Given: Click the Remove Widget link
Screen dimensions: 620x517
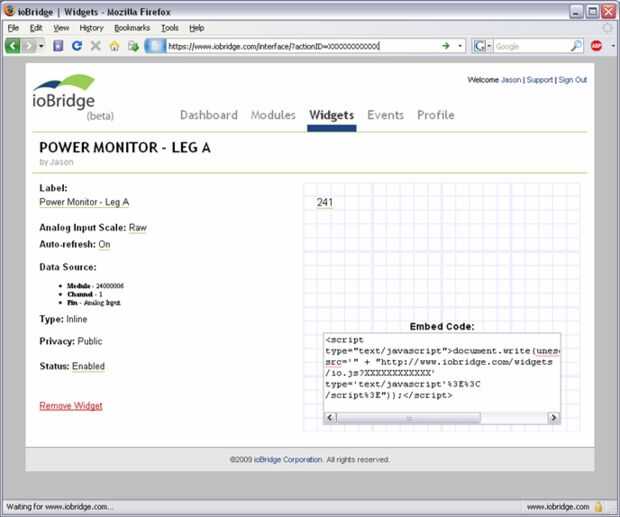Looking at the screenshot, I should [71, 406].
